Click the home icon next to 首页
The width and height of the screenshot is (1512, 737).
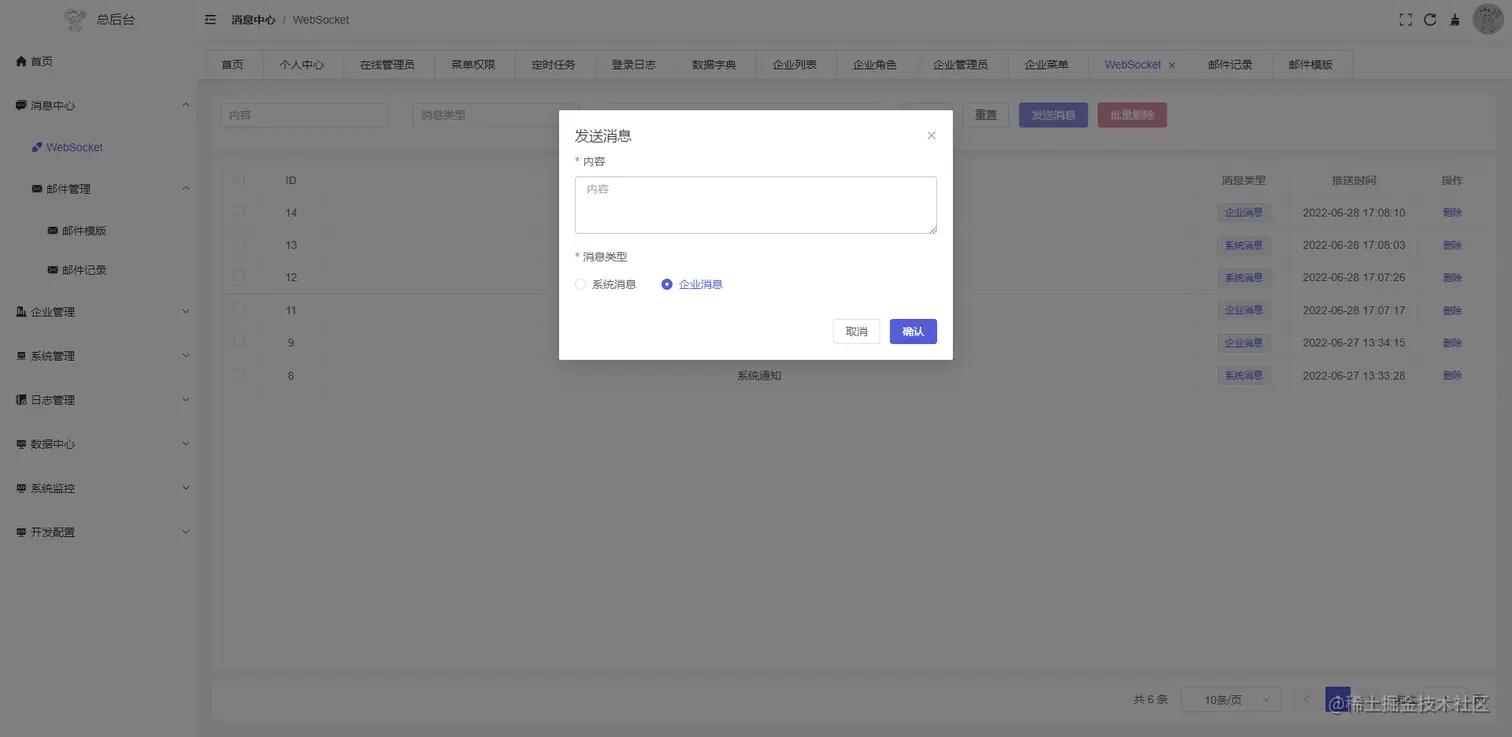click(22, 61)
